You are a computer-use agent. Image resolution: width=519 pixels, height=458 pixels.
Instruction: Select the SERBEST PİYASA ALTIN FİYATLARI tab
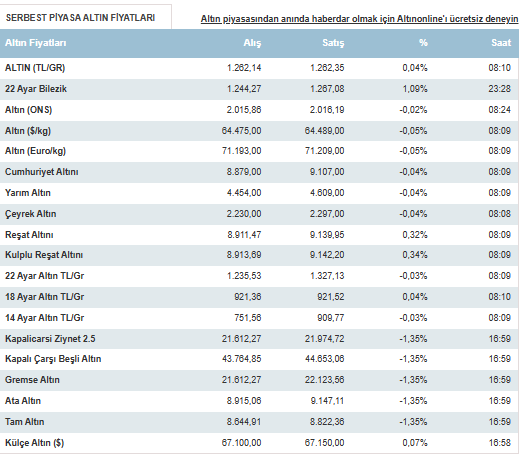[86, 17]
